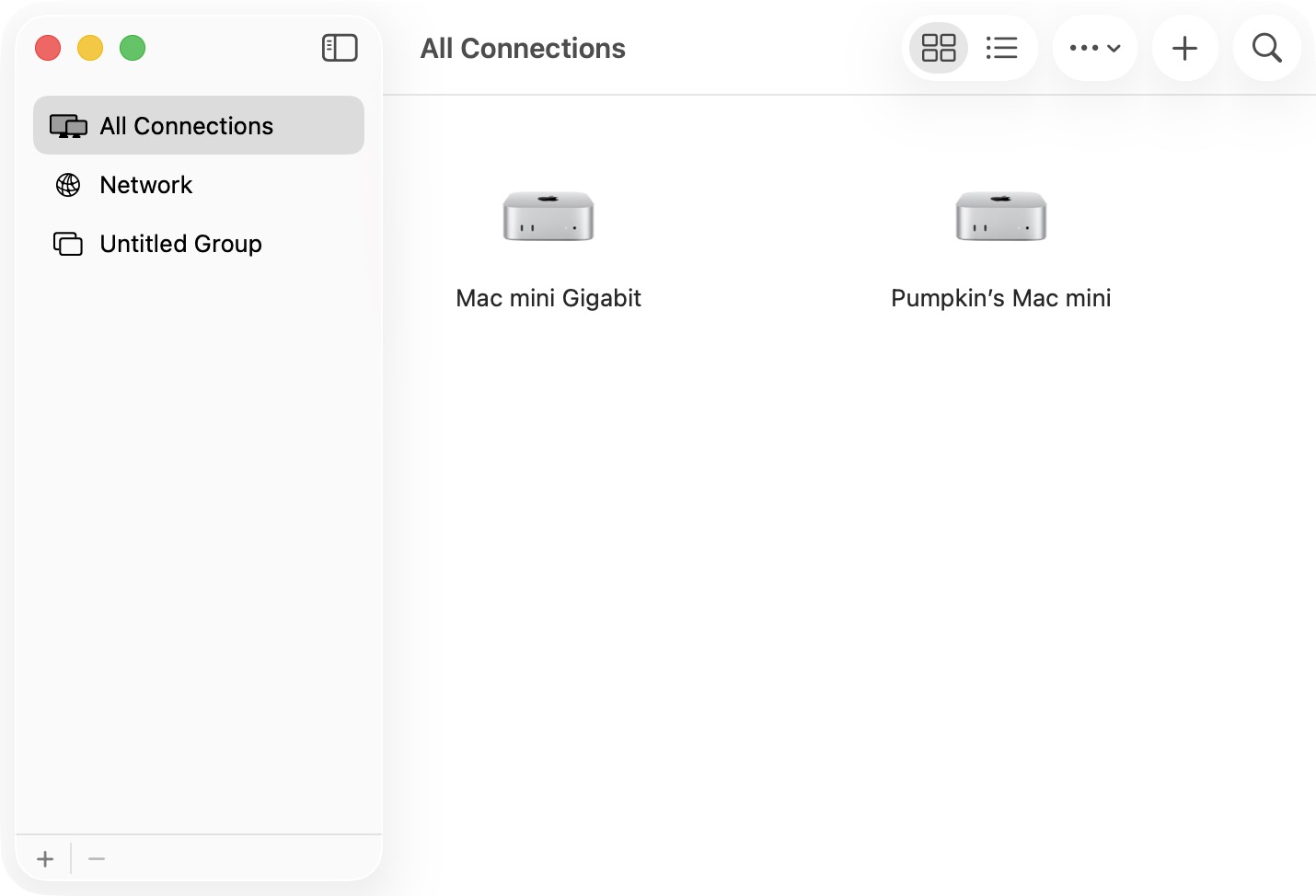1316x896 pixels.
Task: Open the Mac mini Gigabit connection
Action: click(548, 217)
